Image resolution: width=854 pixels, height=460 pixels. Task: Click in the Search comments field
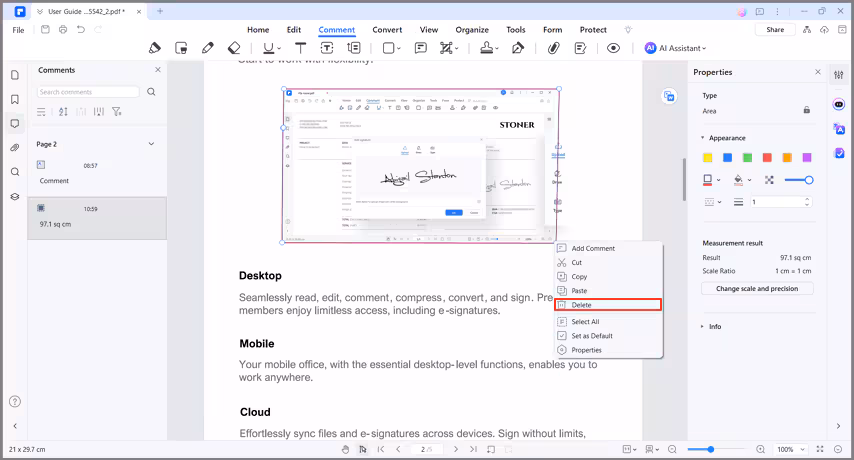90,92
